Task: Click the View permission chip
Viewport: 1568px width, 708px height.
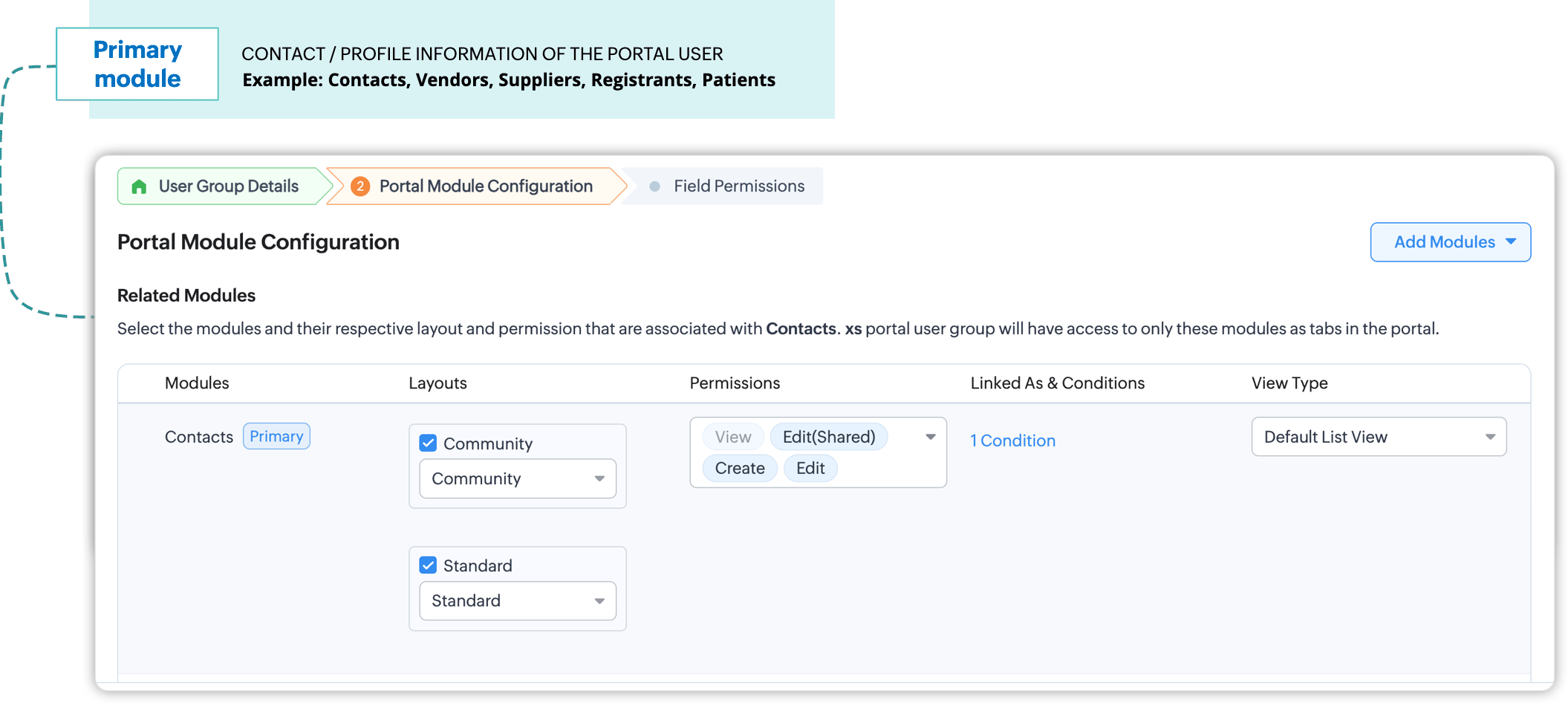Action: [733, 437]
